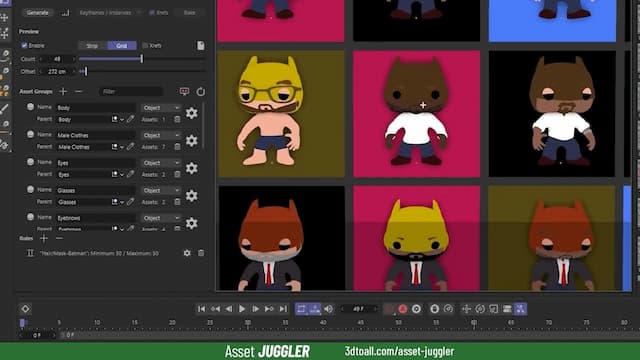The image size is (640, 360).
Task: Click the current frame number field
Action: pos(359,309)
